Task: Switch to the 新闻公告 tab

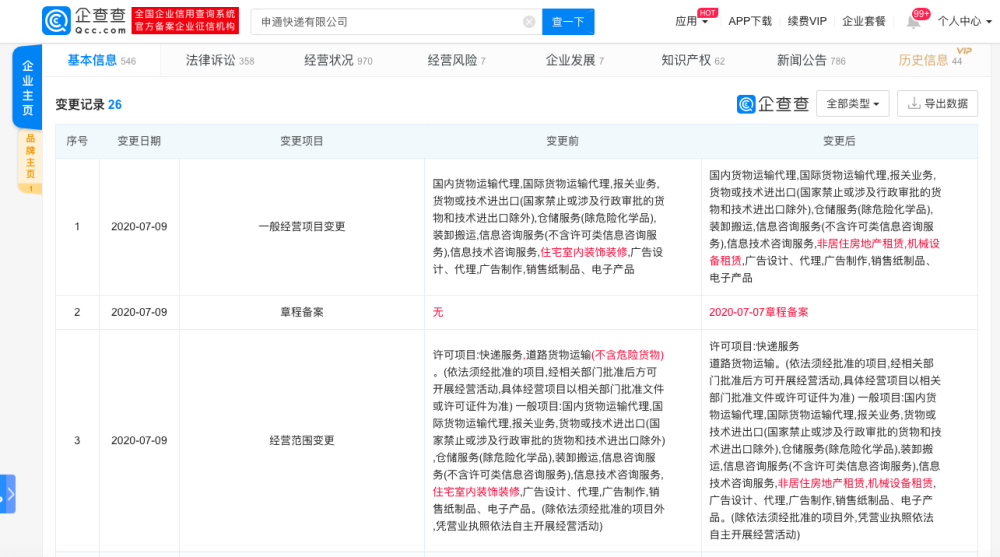Action: point(811,61)
